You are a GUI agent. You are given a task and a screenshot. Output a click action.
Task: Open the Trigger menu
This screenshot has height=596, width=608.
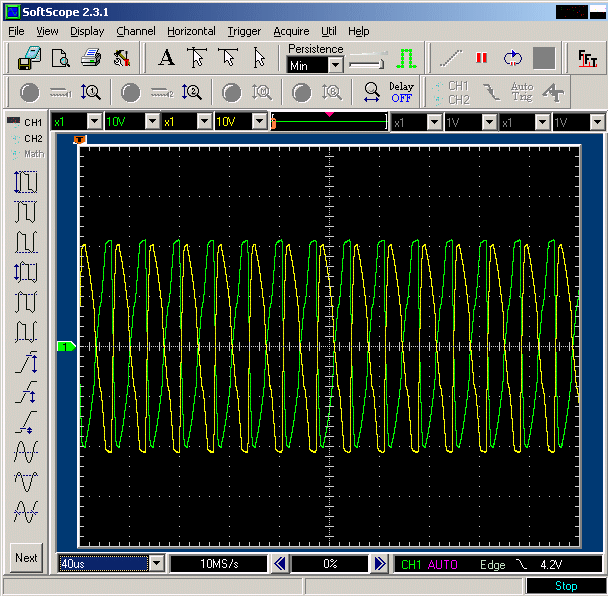(244, 31)
